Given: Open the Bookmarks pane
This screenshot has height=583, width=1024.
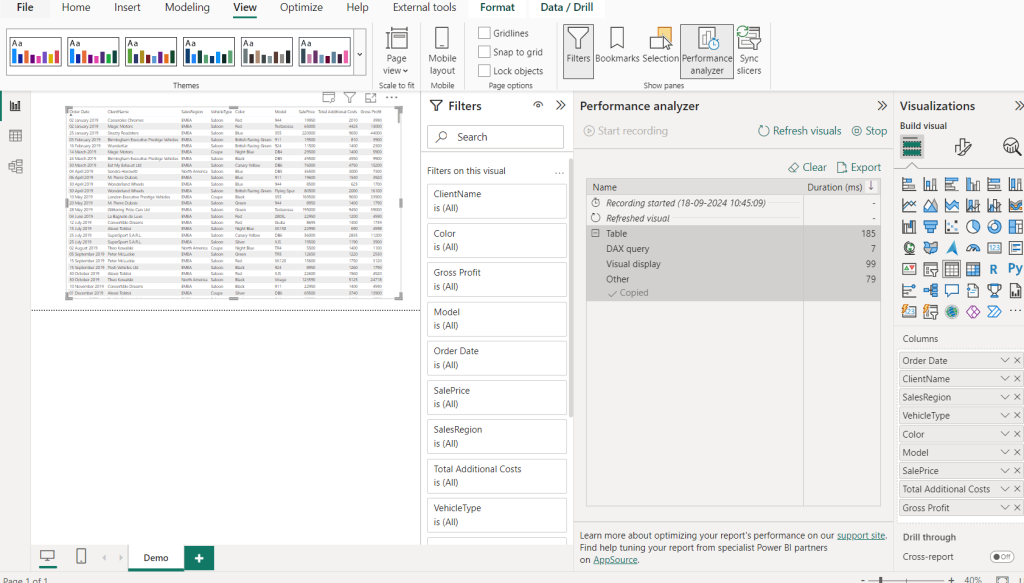Looking at the screenshot, I should coord(617,46).
